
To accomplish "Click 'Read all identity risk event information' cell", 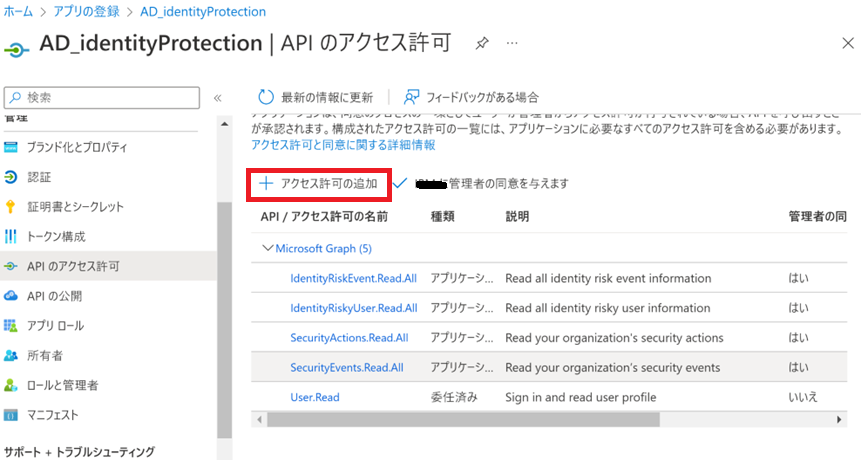I will pos(608,278).
